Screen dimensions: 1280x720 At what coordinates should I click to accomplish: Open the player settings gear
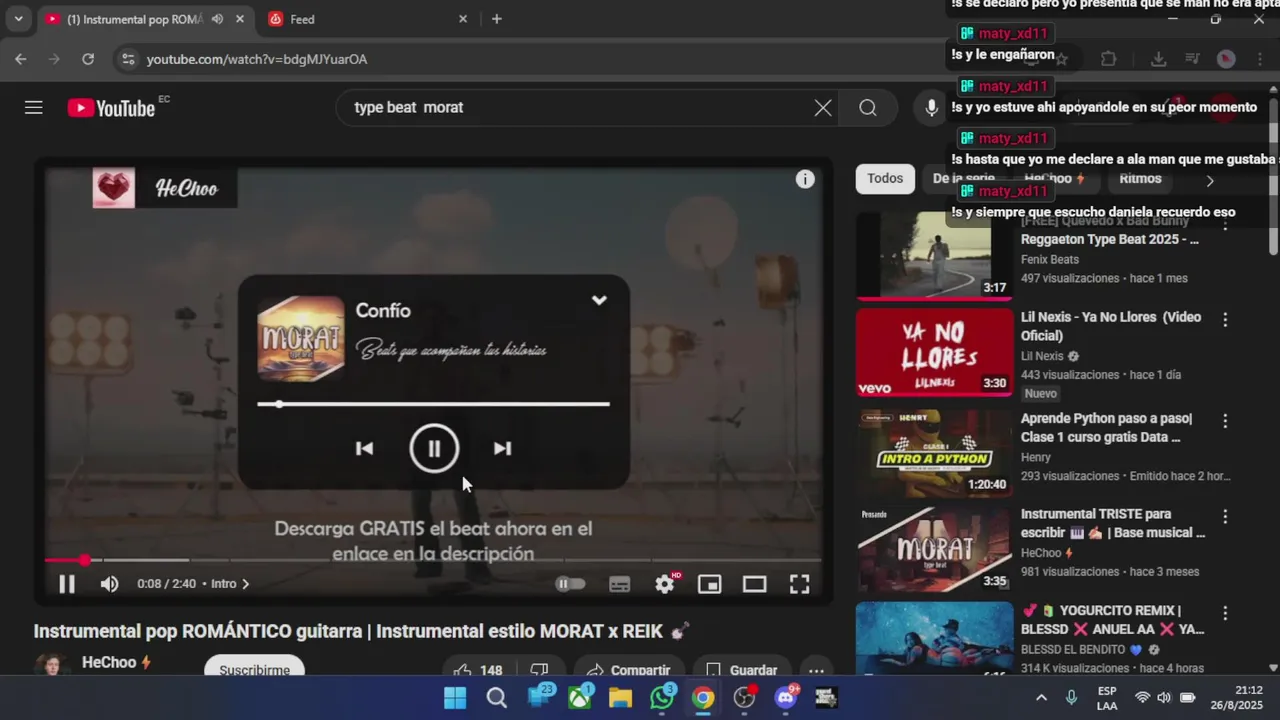(665, 584)
